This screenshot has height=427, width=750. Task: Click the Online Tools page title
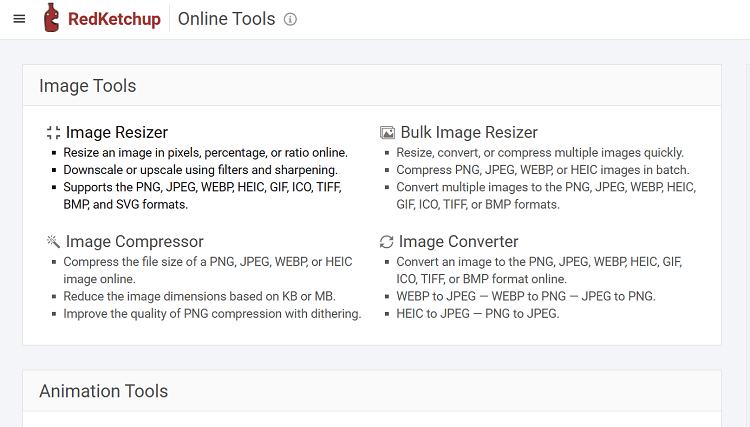pyautogui.click(x=226, y=19)
